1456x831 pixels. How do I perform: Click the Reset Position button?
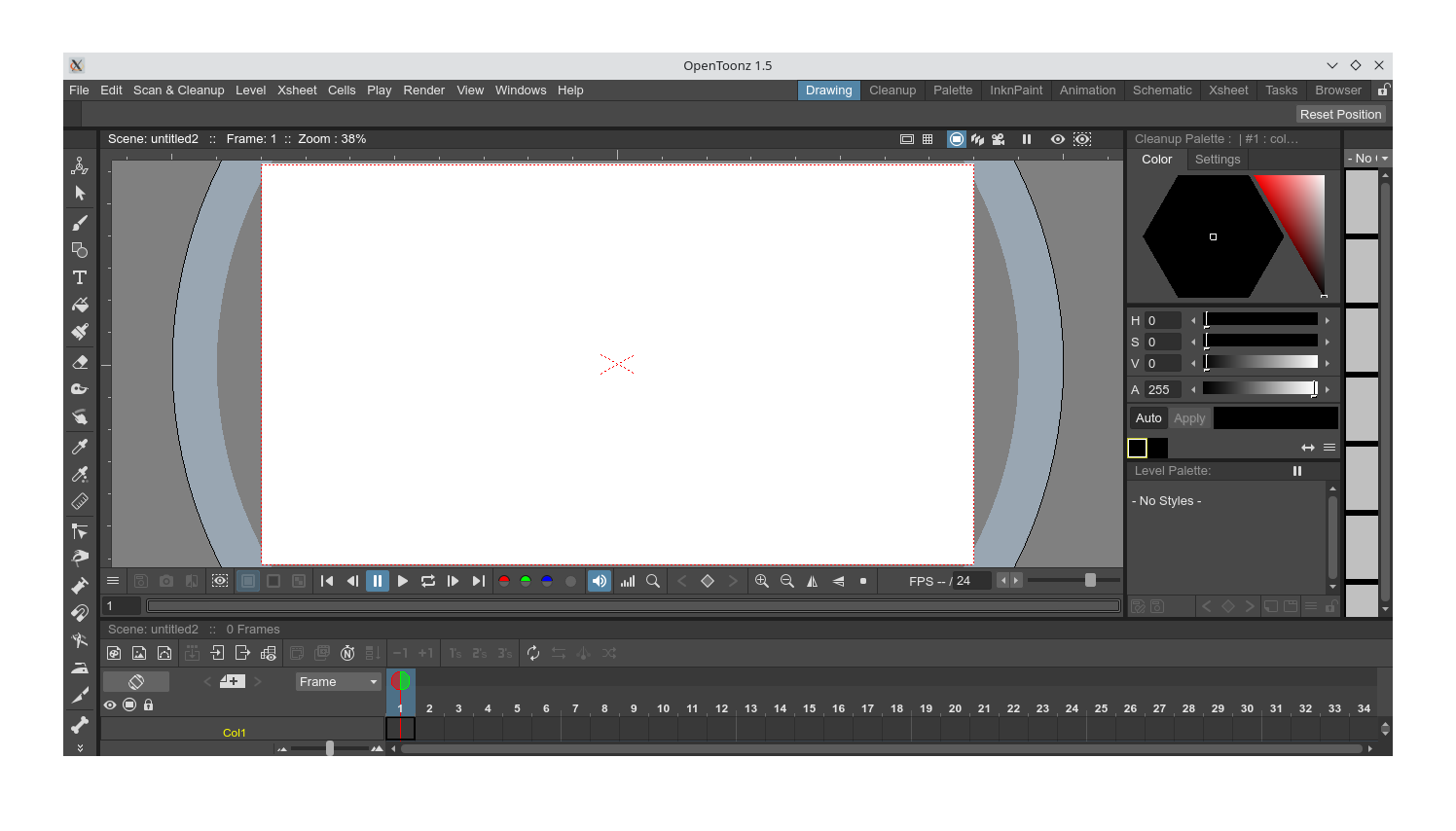coord(1340,115)
